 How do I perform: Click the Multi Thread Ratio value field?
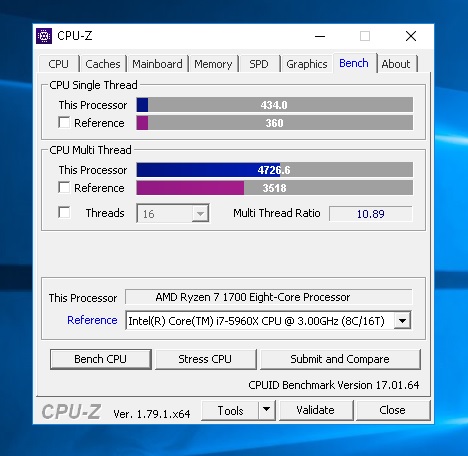coord(371,214)
